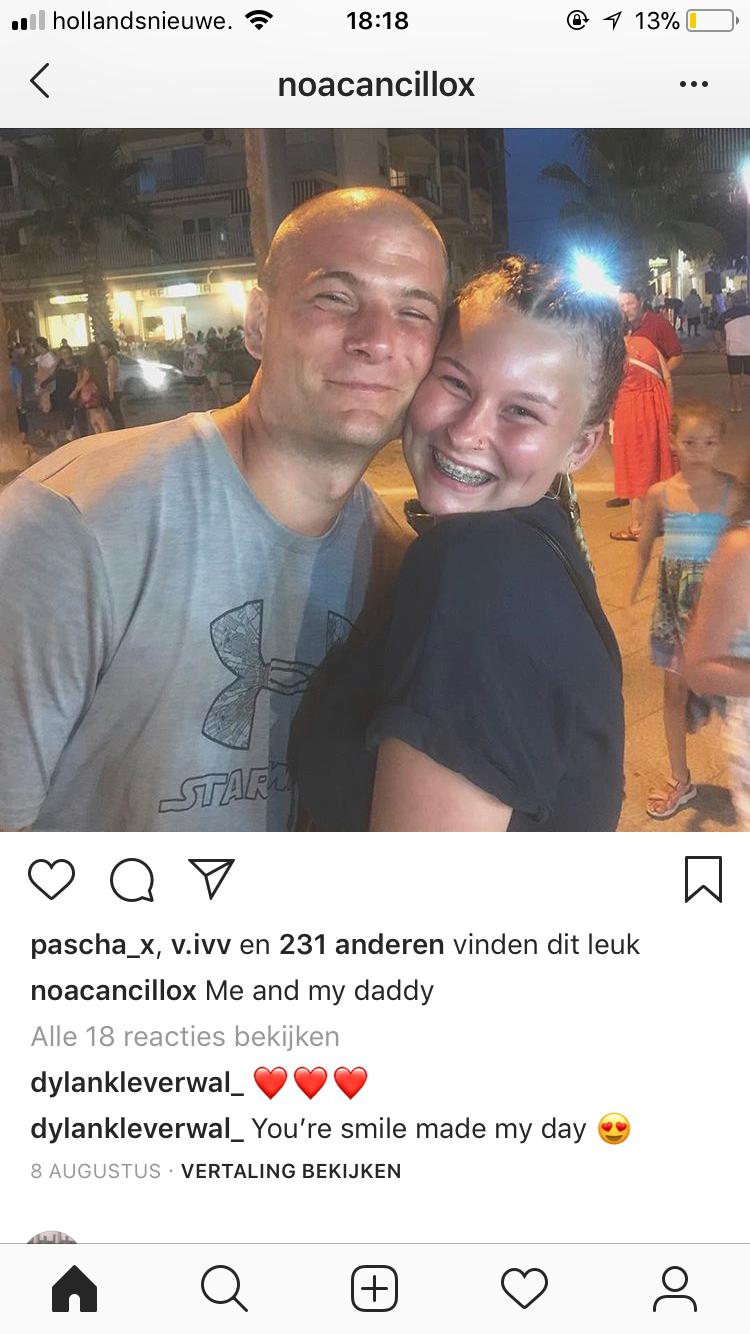Tap the comment bubble icon
Screen dimensions: 750x1334
(x=132, y=880)
